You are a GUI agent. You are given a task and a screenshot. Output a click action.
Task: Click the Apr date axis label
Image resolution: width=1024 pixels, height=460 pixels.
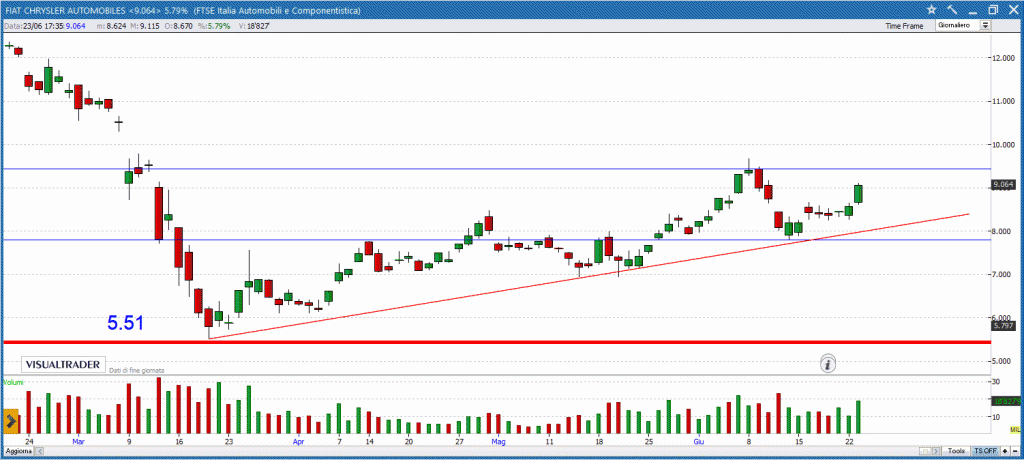click(298, 441)
